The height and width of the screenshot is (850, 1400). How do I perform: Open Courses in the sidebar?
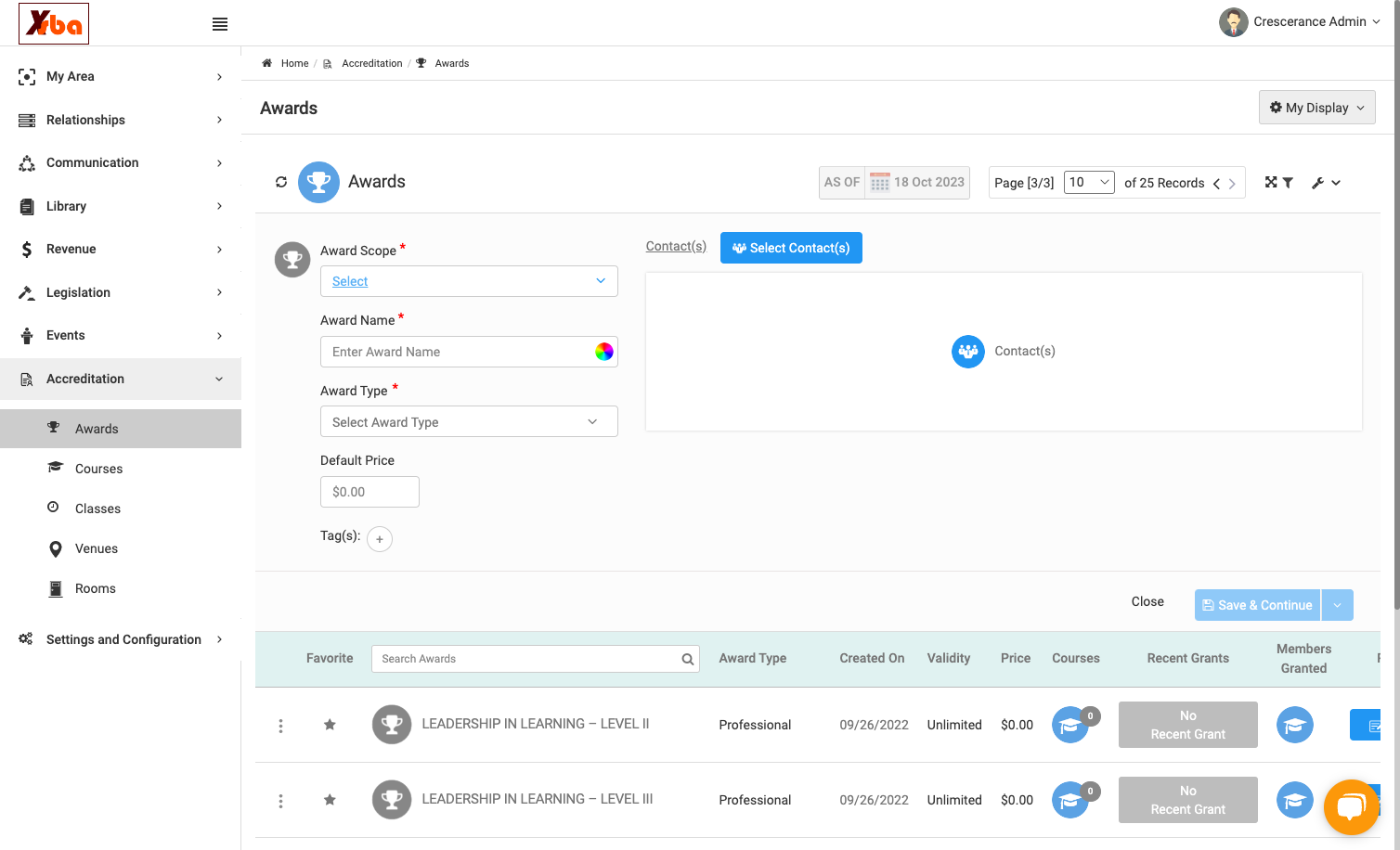pos(98,469)
